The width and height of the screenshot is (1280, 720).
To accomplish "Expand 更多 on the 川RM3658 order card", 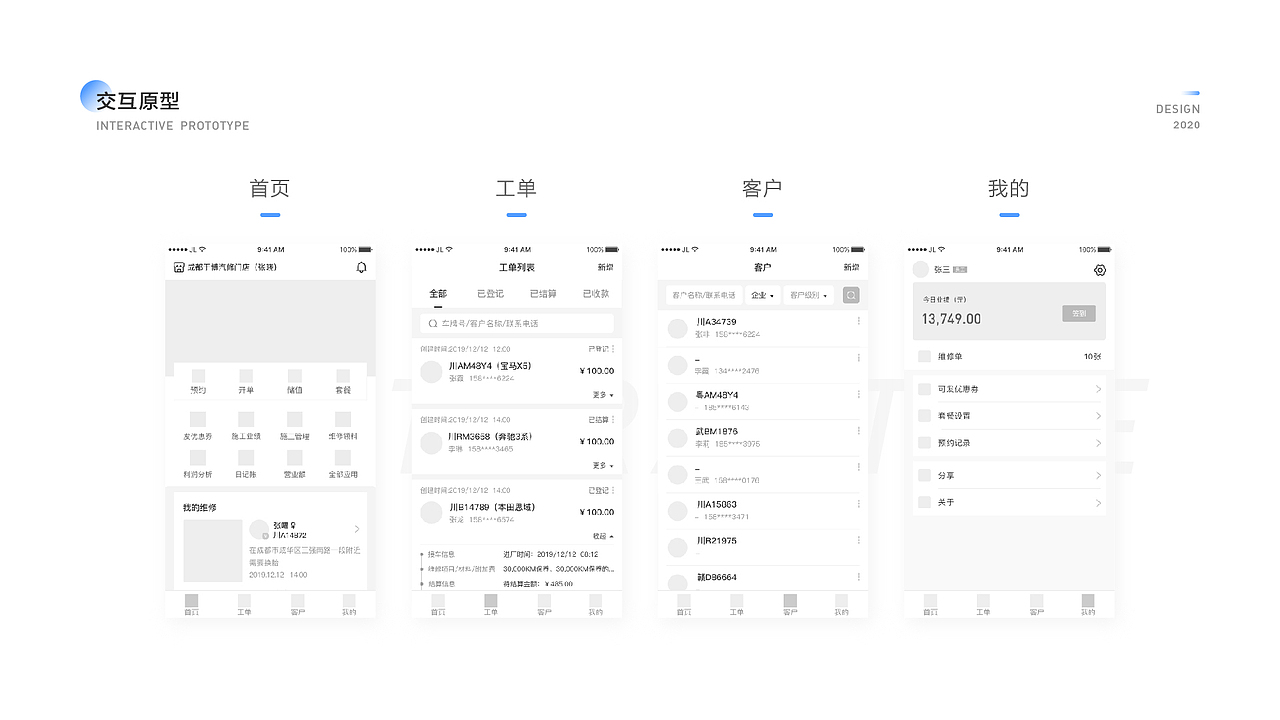I will pyautogui.click(x=603, y=466).
